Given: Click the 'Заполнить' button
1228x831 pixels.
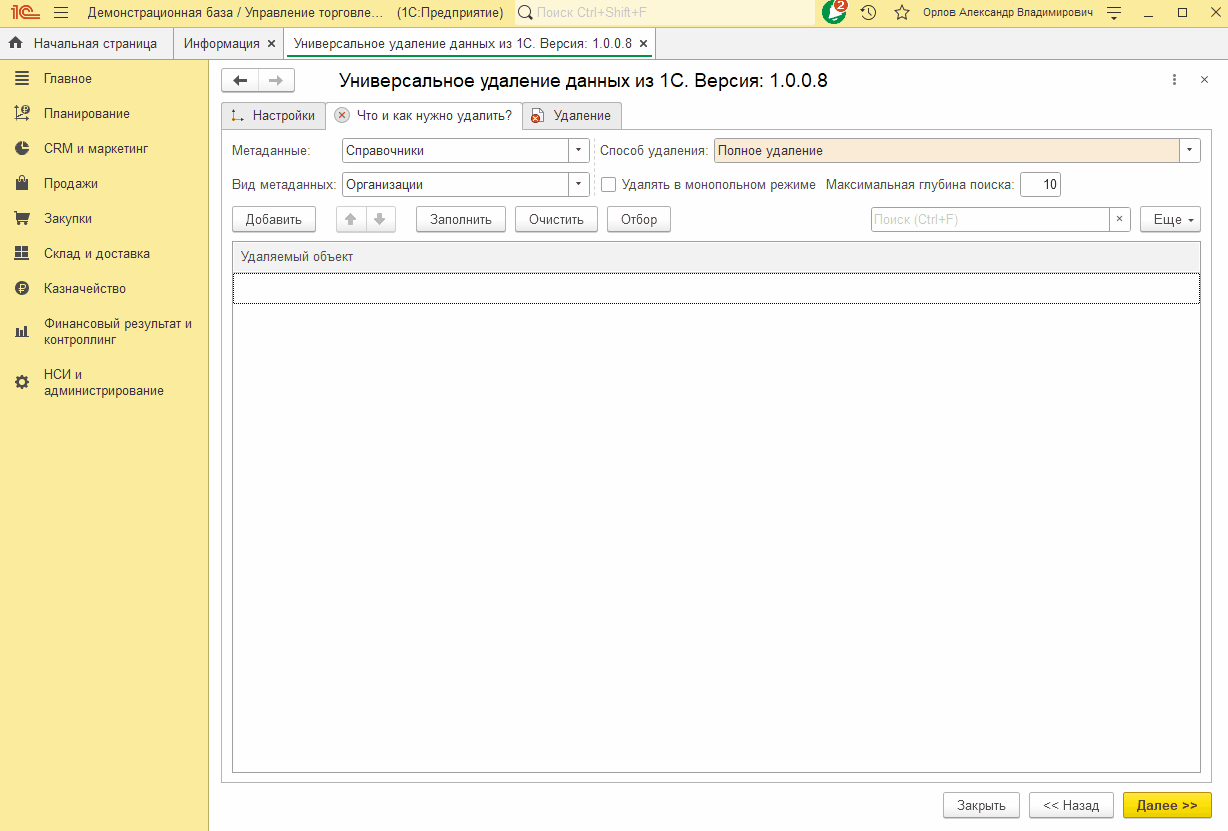Looking at the screenshot, I should pyautogui.click(x=460, y=219).
